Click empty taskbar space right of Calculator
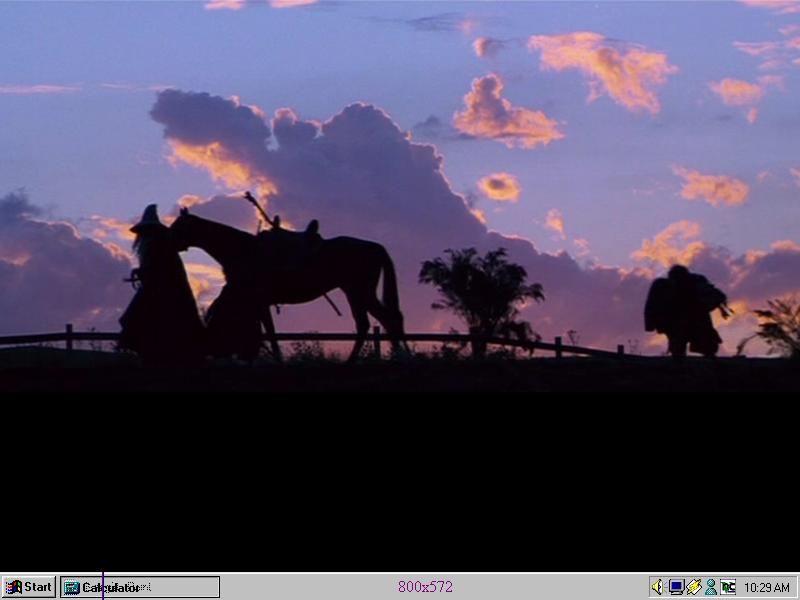This screenshot has height=600, width=800. point(300,587)
